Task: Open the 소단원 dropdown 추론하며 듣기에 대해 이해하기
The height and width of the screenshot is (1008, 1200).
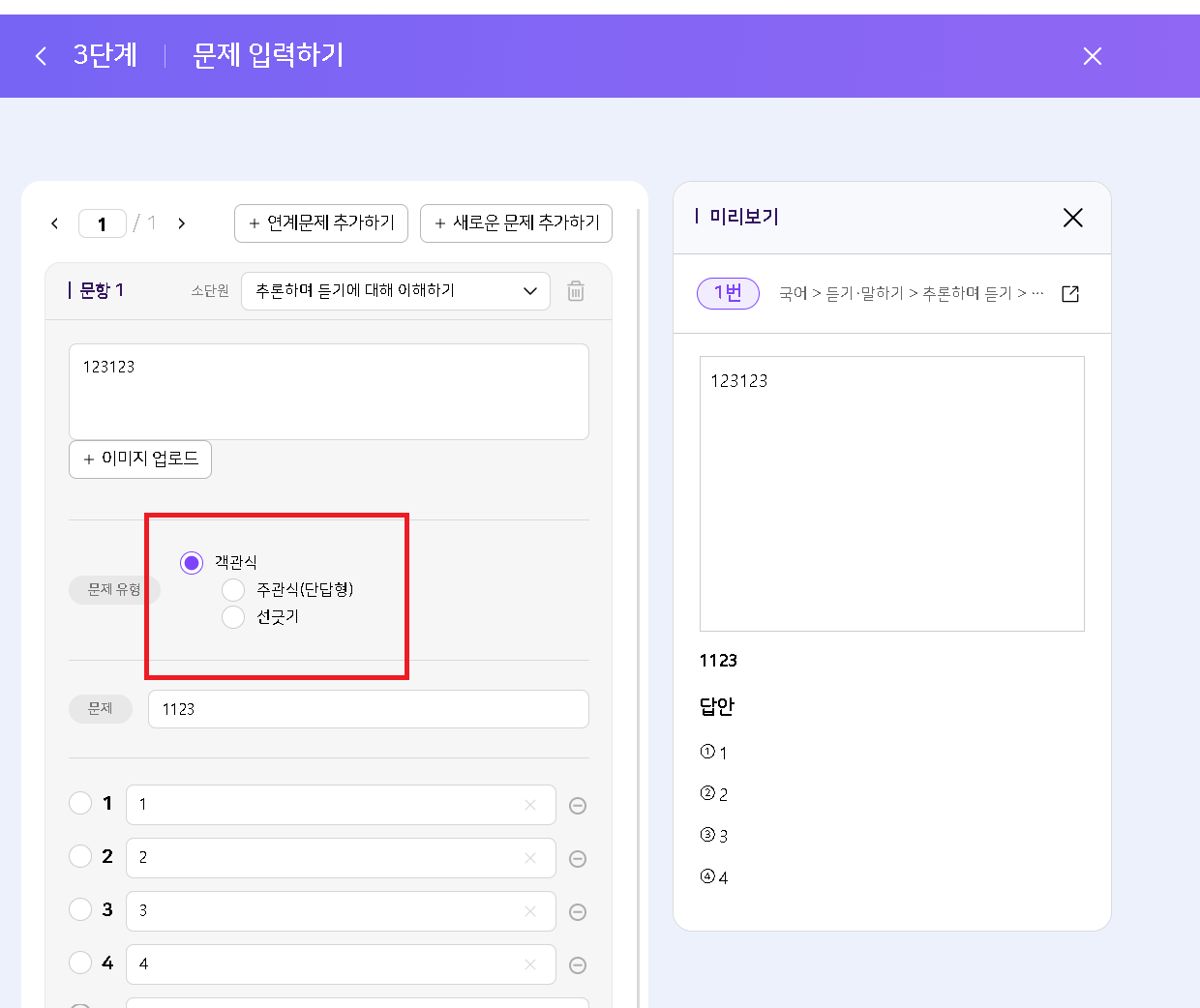Action: tap(395, 291)
